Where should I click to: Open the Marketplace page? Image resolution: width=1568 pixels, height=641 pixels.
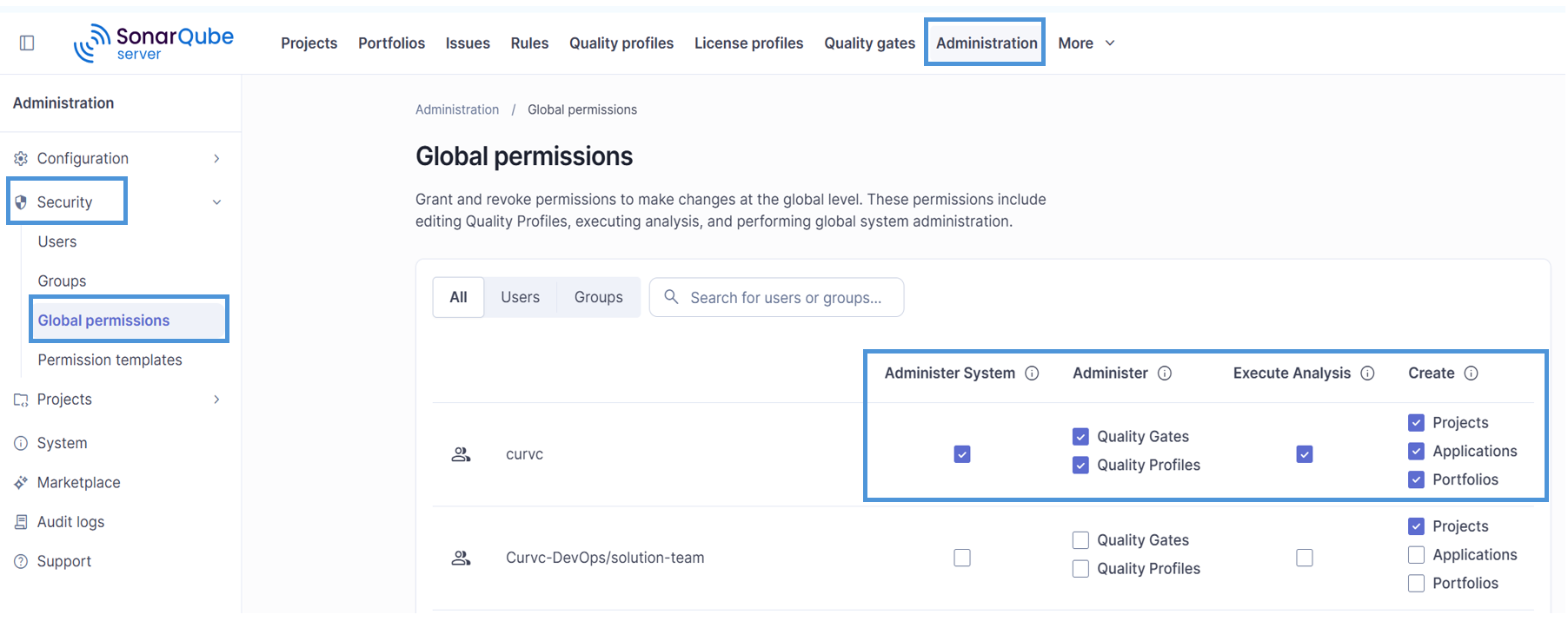(x=78, y=483)
